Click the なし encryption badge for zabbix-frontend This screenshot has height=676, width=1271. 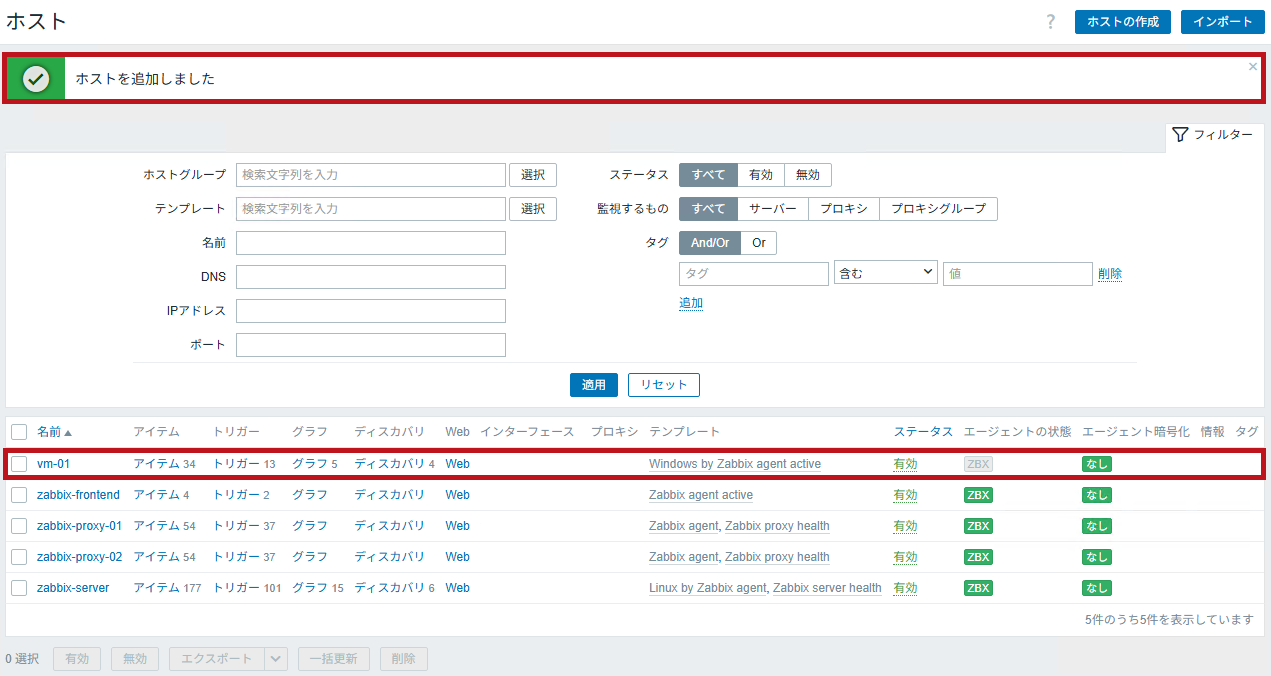pyautogui.click(x=1097, y=495)
